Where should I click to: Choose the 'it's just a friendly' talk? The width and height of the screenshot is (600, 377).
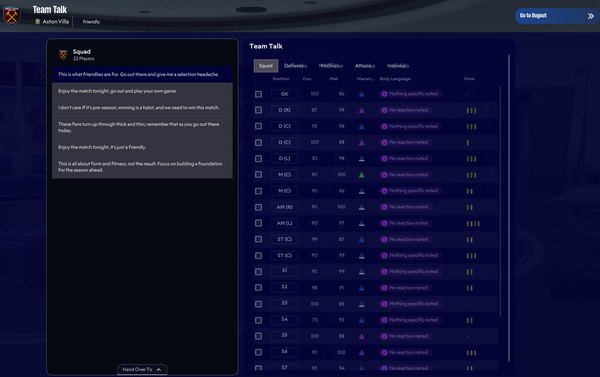pos(142,147)
